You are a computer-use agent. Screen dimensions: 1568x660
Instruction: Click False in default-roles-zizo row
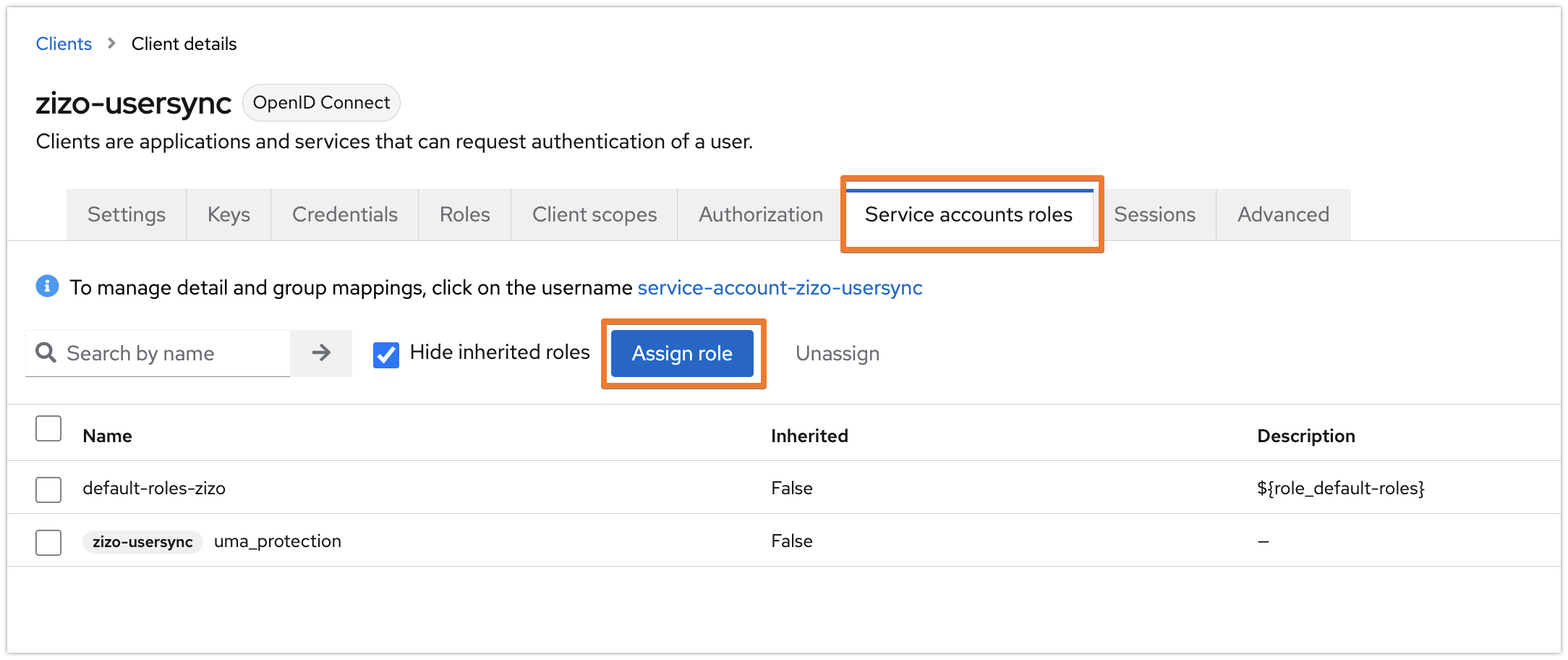point(792,488)
